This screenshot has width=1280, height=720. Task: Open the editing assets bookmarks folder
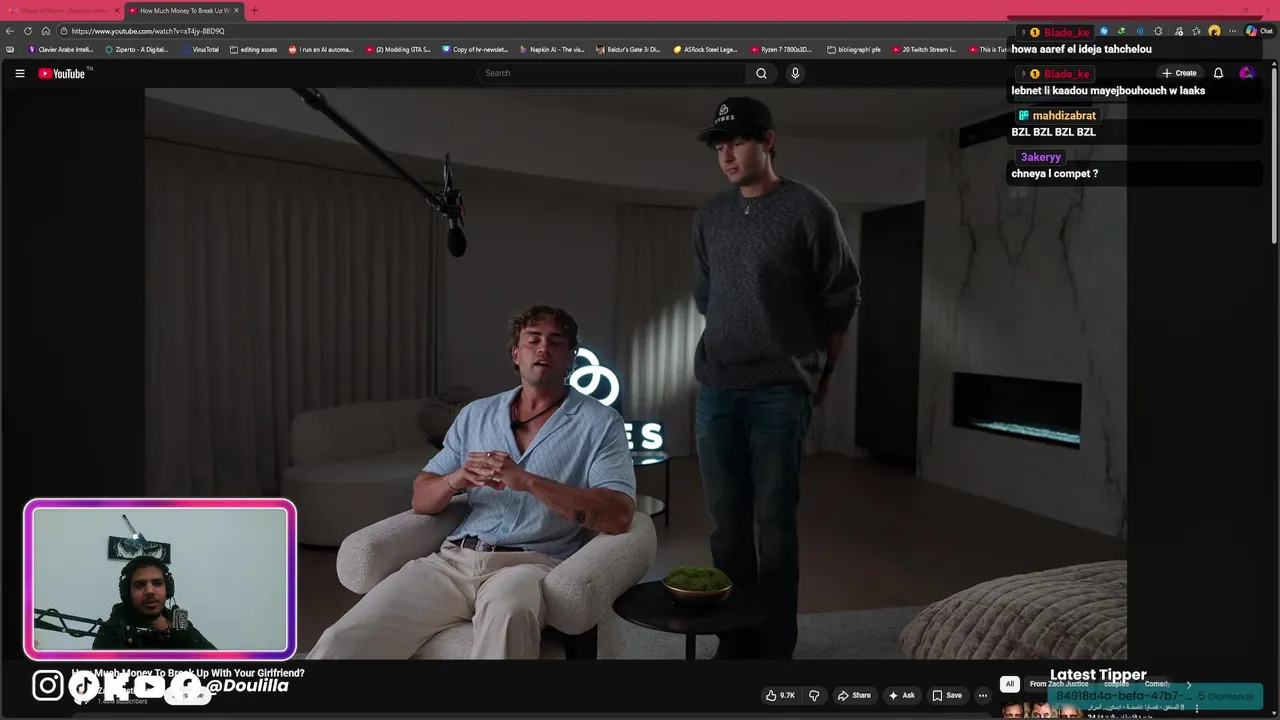254,49
